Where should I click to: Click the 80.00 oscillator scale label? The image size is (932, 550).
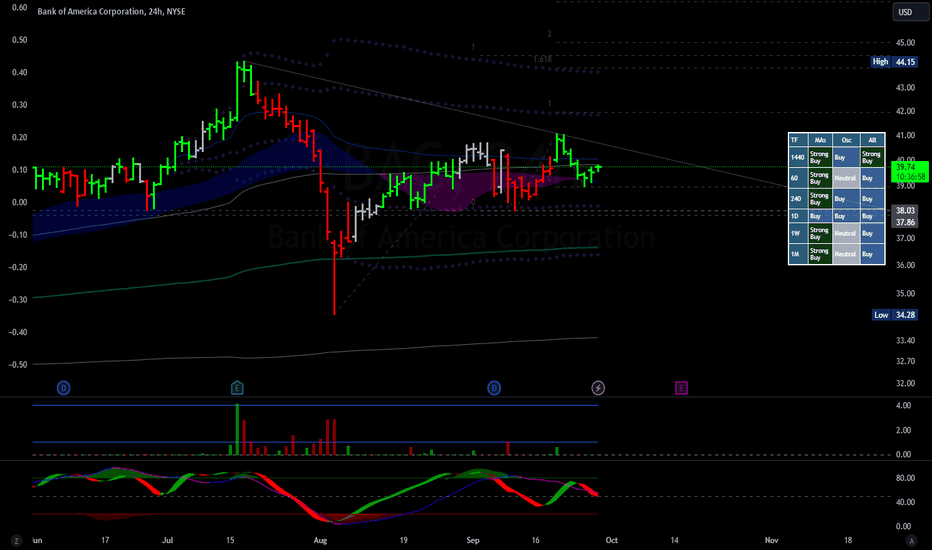pos(905,478)
